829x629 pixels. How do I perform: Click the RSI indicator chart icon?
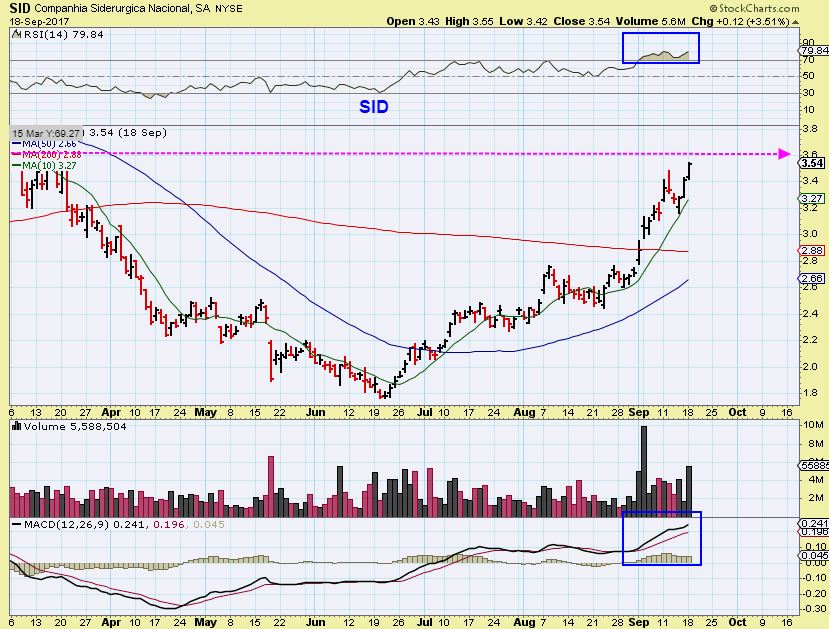tap(16, 34)
